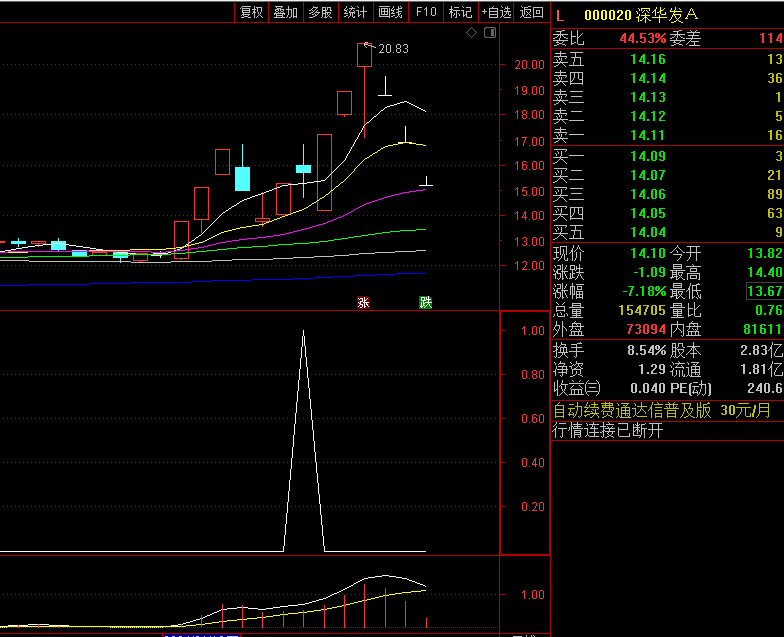The image size is (784, 637).
Task: Click the green 跌 marker icon
Action: 425,302
